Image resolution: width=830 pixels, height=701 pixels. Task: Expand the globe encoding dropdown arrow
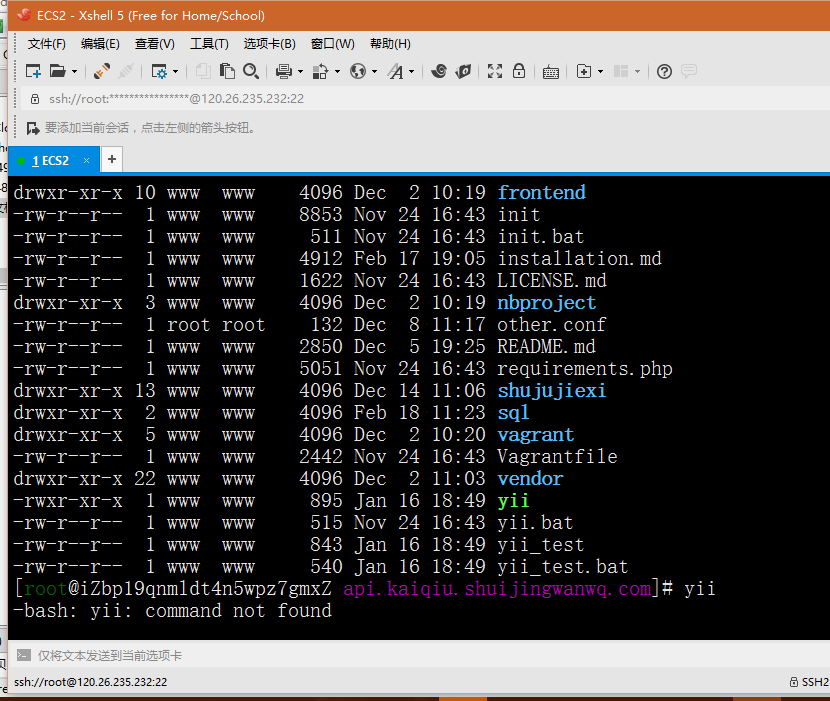tap(375, 71)
